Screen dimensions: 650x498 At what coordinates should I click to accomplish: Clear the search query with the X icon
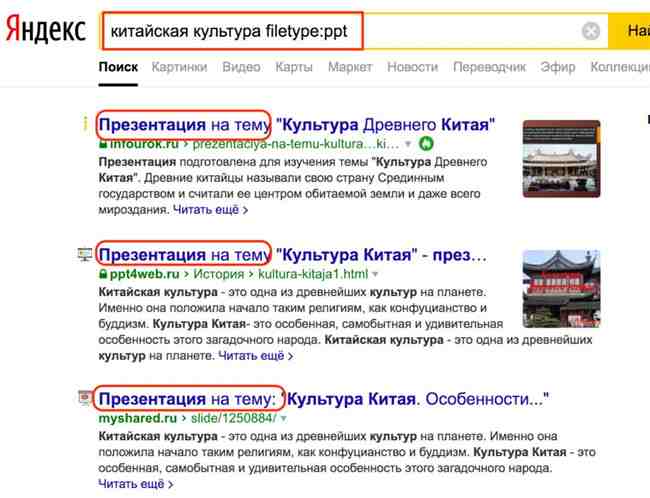coord(591,31)
